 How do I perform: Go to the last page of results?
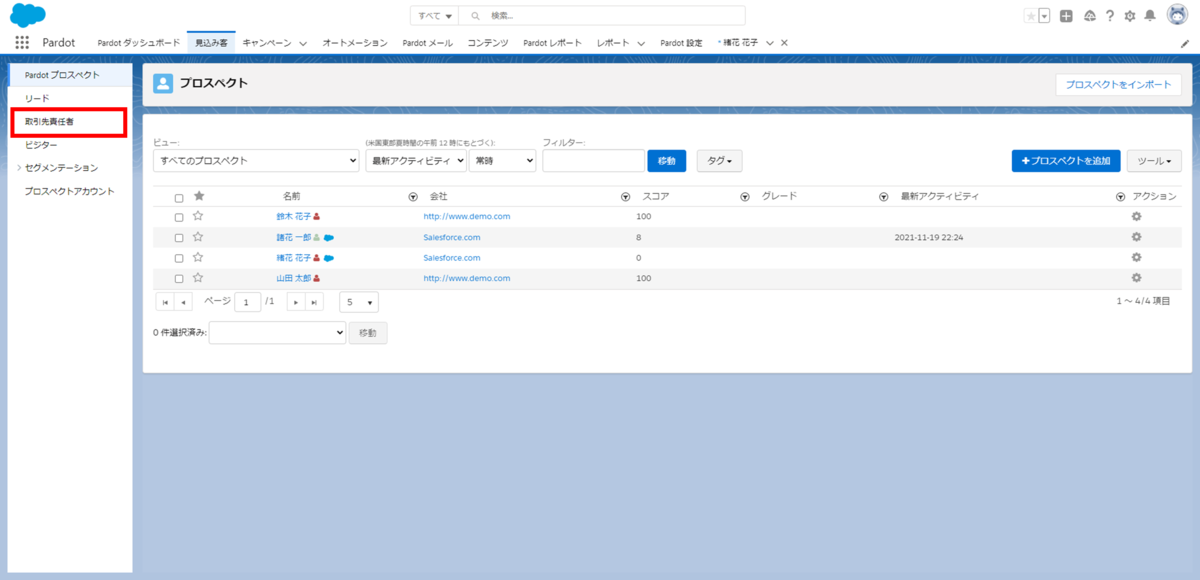(x=315, y=302)
